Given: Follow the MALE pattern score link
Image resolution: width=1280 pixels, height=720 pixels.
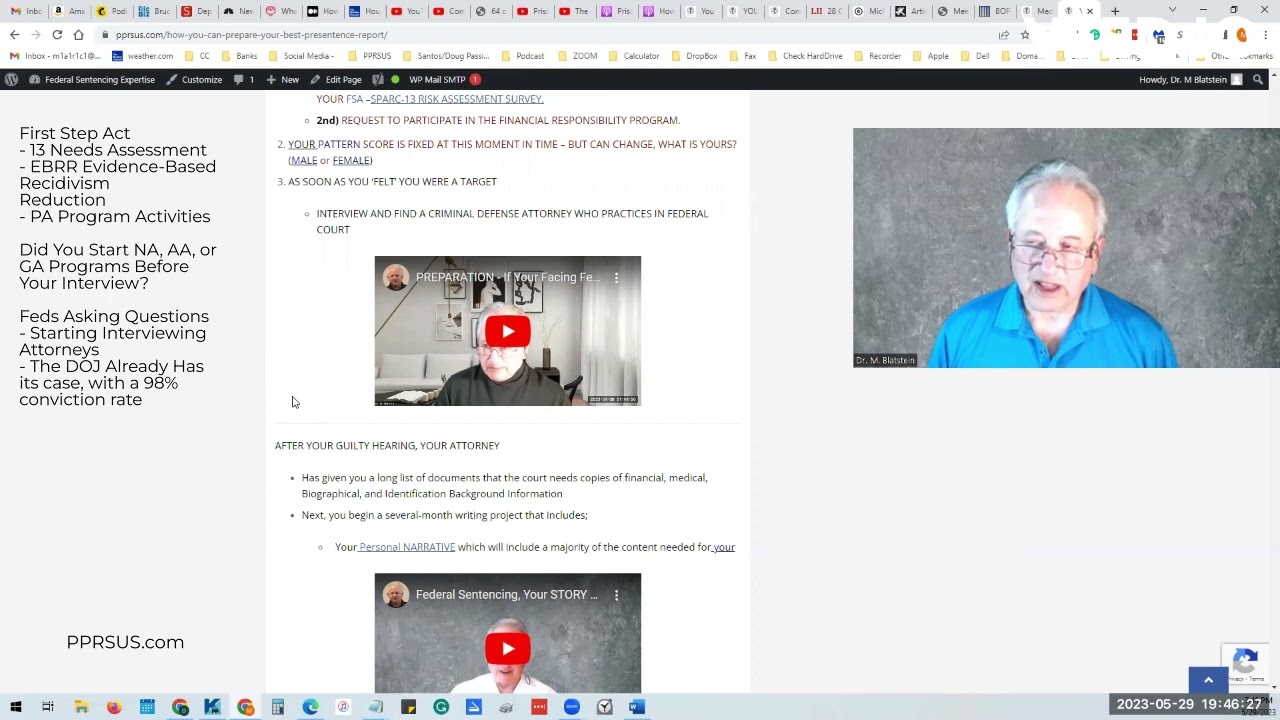Looking at the screenshot, I should click(303, 160).
